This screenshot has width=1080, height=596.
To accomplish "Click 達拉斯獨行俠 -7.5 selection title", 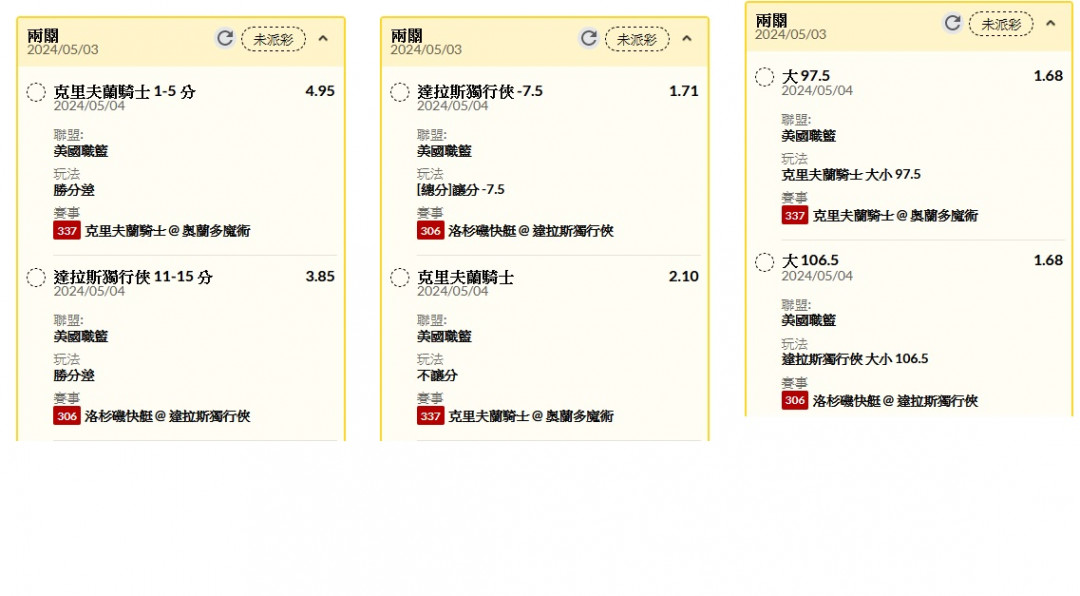I will tap(480, 91).
